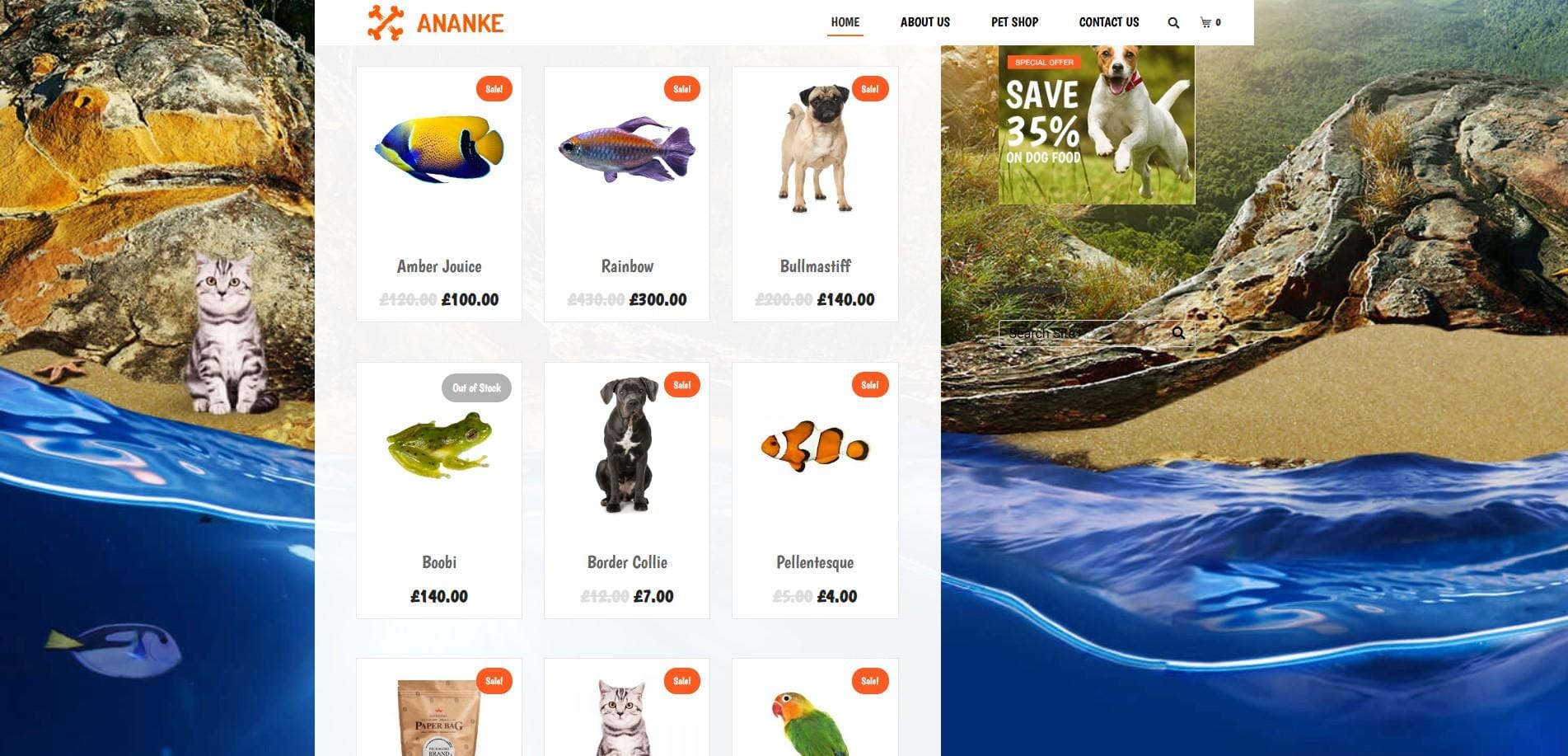Go to the Home menu item
Image resolution: width=1568 pixels, height=756 pixels.
tap(845, 22)
